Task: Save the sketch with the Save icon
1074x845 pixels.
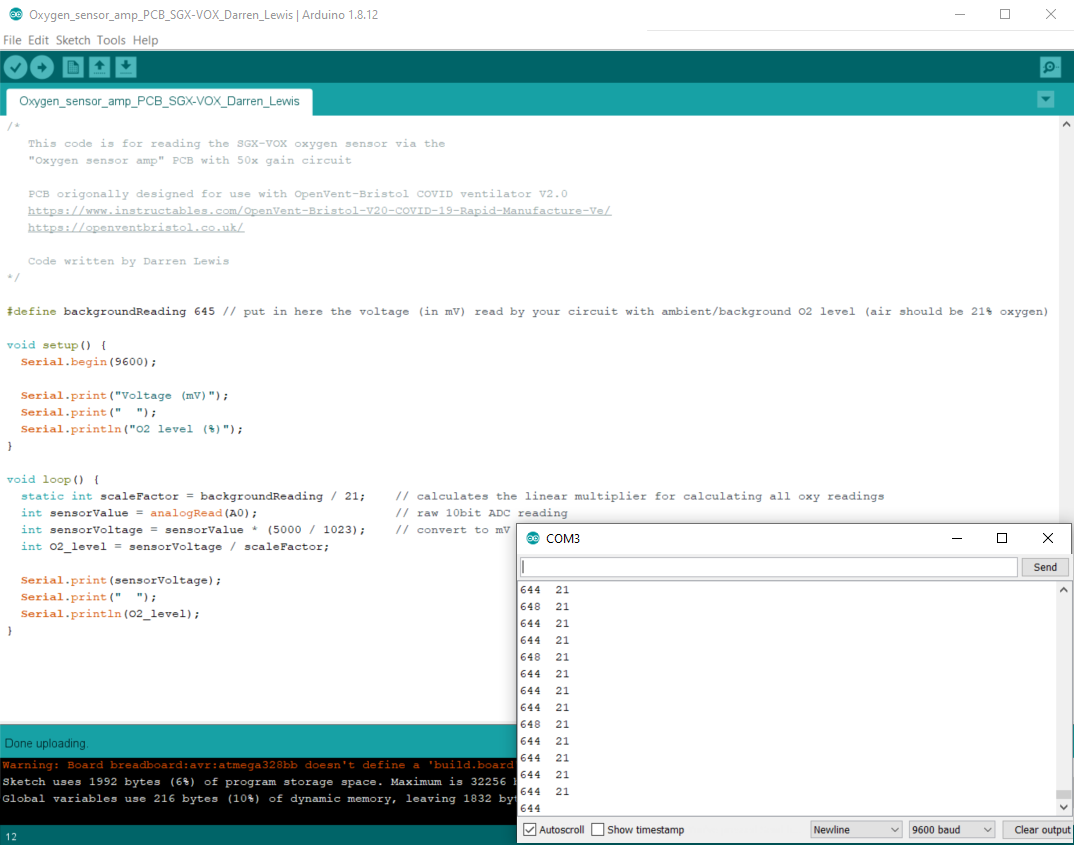Action: [x=125, y=67]
